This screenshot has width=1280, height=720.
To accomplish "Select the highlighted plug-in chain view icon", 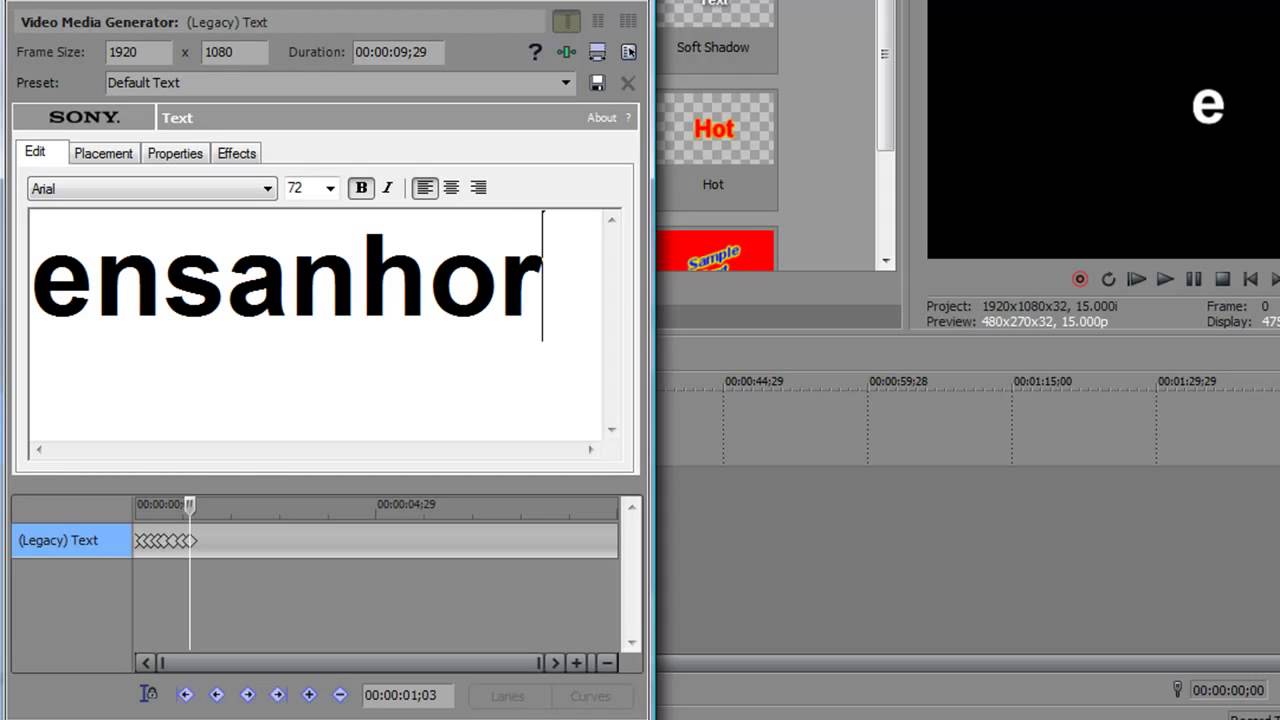I will click(566, 21).
